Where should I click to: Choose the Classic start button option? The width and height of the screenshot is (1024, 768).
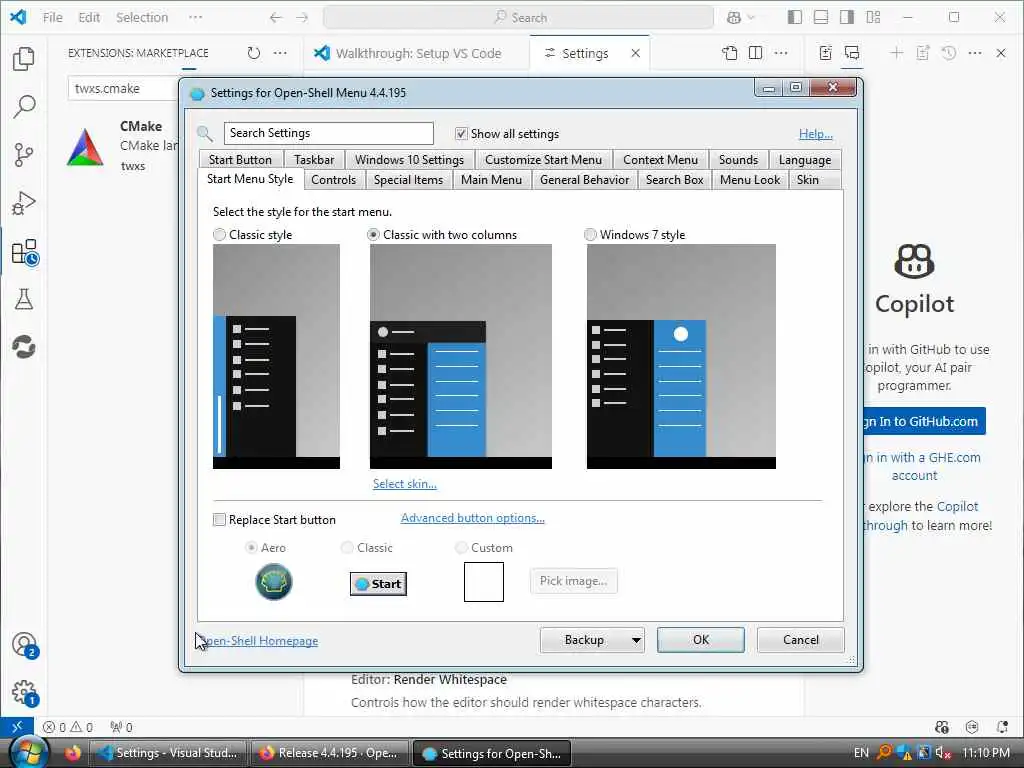click(x=347, y=547)
